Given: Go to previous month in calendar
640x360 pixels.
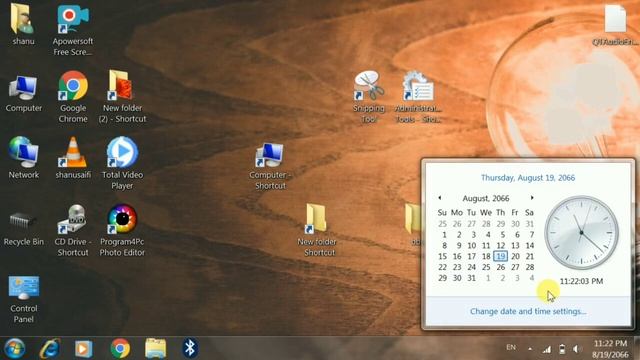Looking at the screenshot, I should click(440, 198).
